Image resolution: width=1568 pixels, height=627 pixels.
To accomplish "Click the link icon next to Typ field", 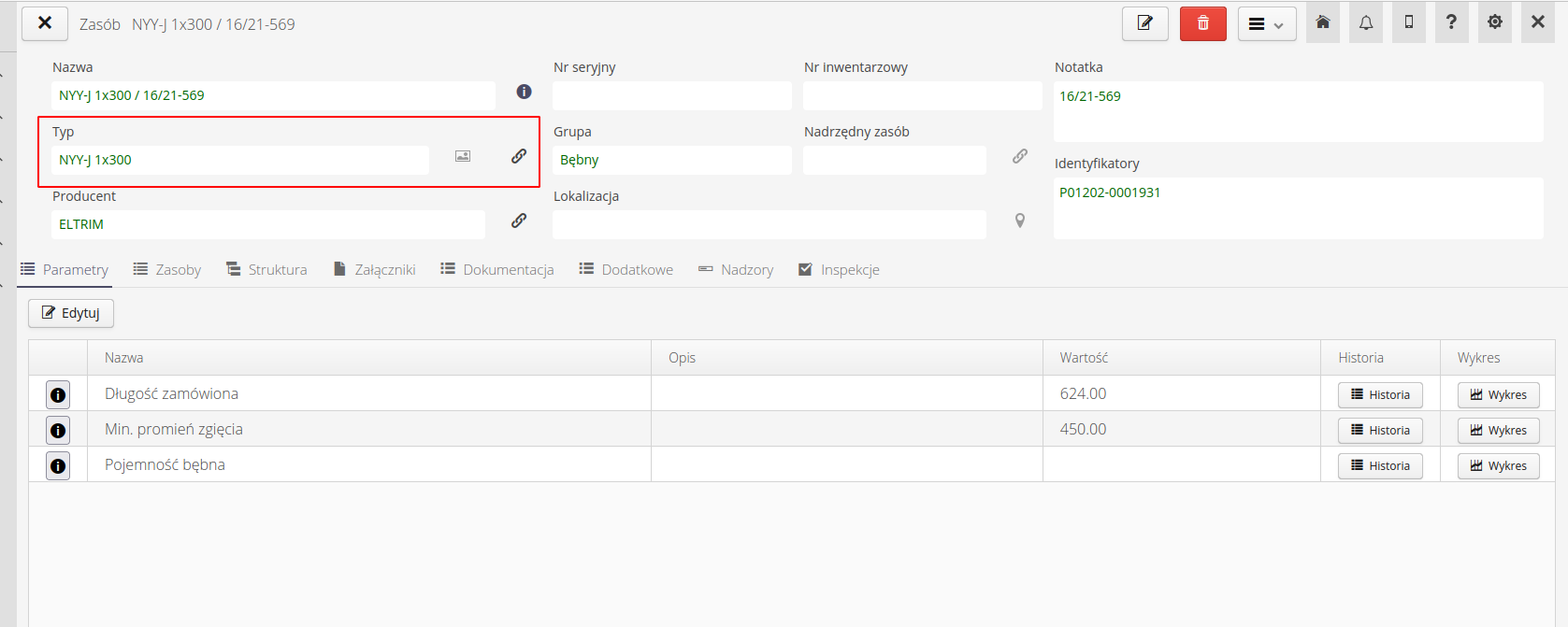I will coord(519,156).
